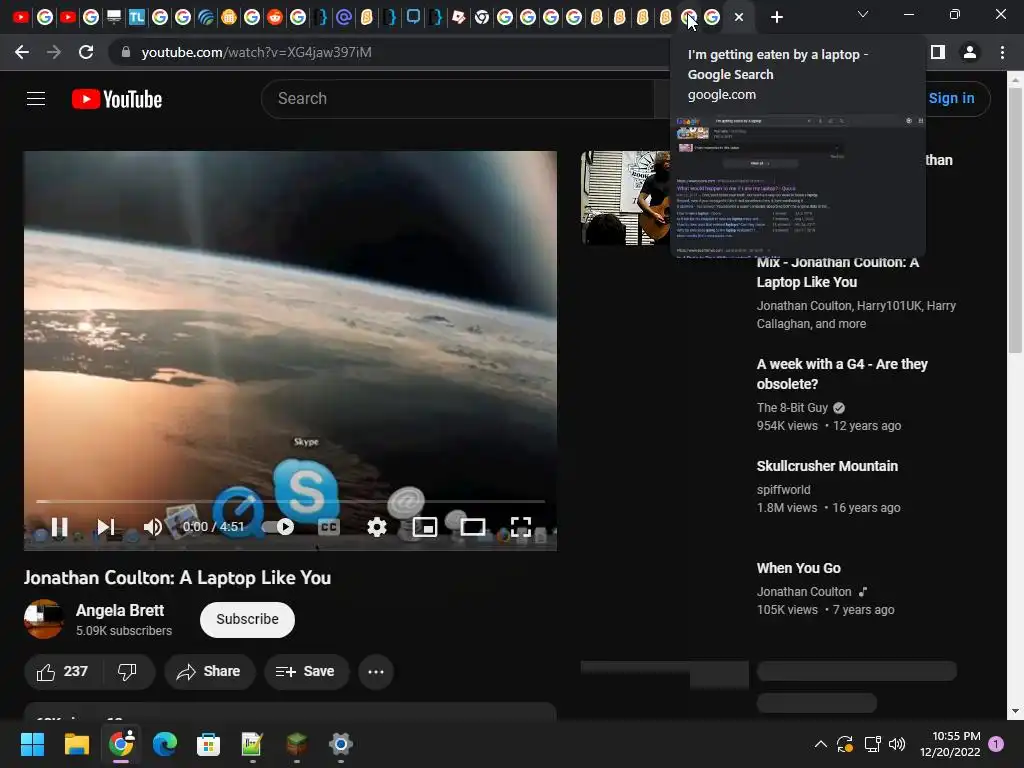
Task: Reload the current page
Action: (x=86, y=52)
